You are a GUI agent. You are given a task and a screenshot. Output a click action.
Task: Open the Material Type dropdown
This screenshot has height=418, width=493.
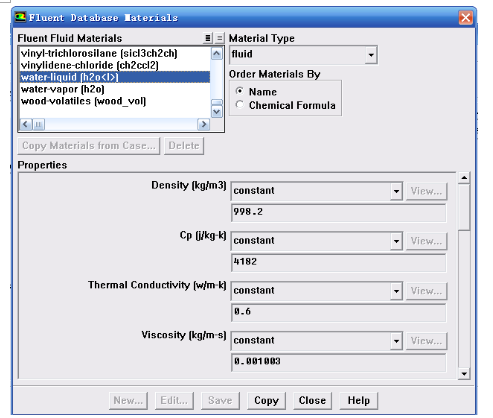coord(371,55)
